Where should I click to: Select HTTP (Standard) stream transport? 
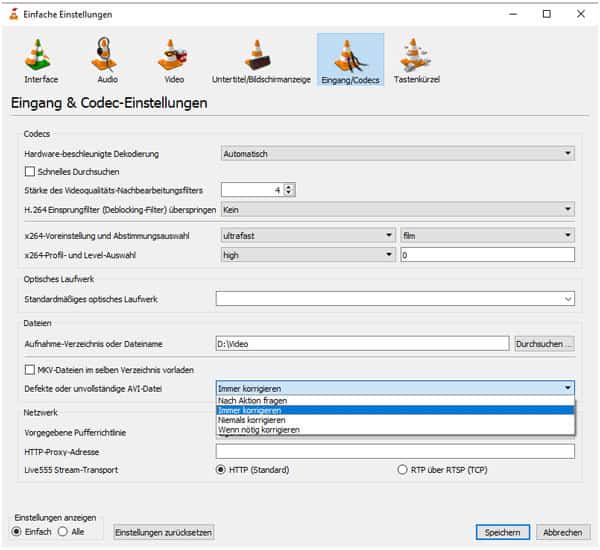[221, 470]
